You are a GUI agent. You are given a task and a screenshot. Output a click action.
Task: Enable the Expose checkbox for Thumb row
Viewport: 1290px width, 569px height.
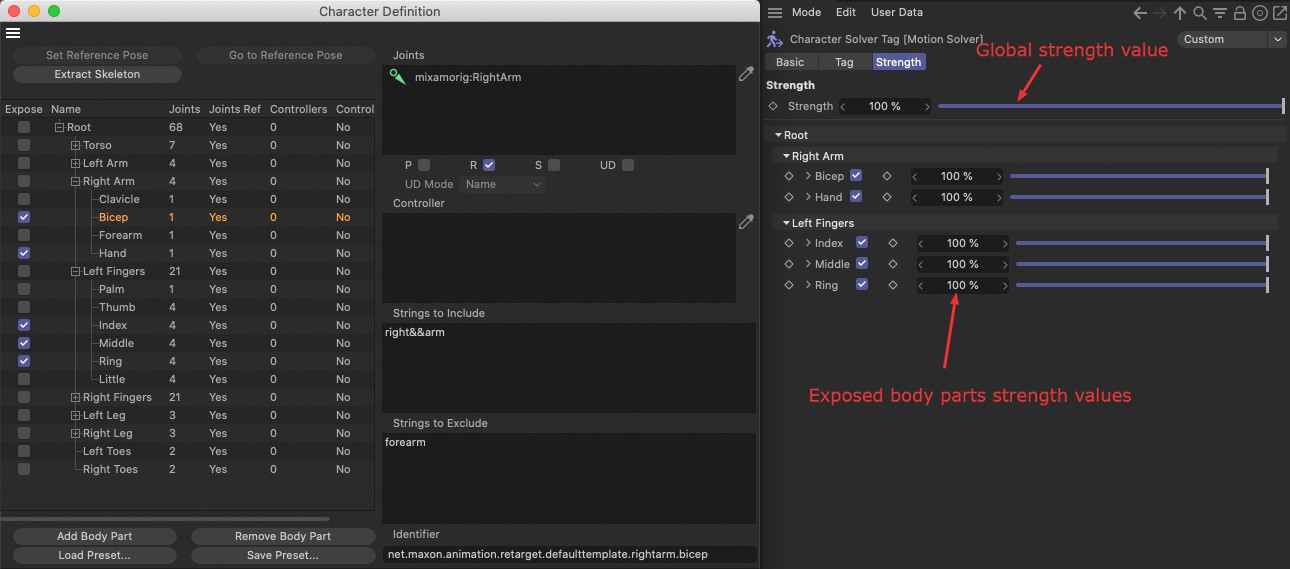(24, 307)
